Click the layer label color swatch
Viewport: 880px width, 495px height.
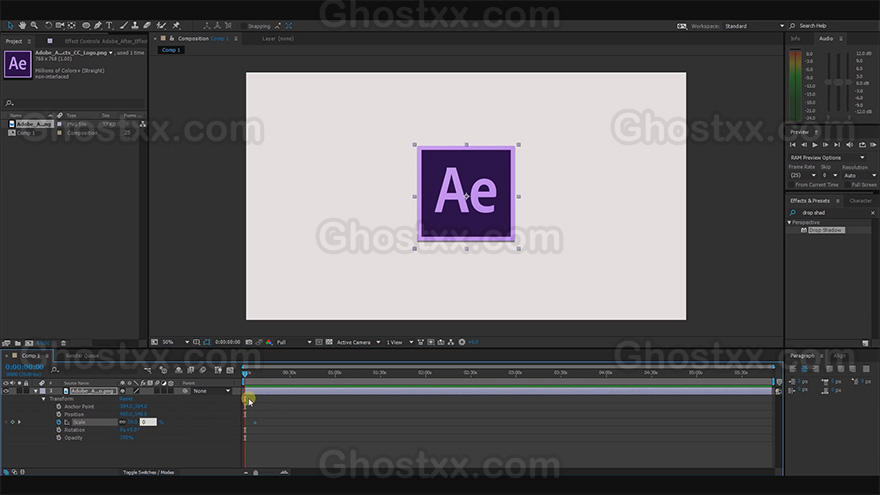[43, 391]
